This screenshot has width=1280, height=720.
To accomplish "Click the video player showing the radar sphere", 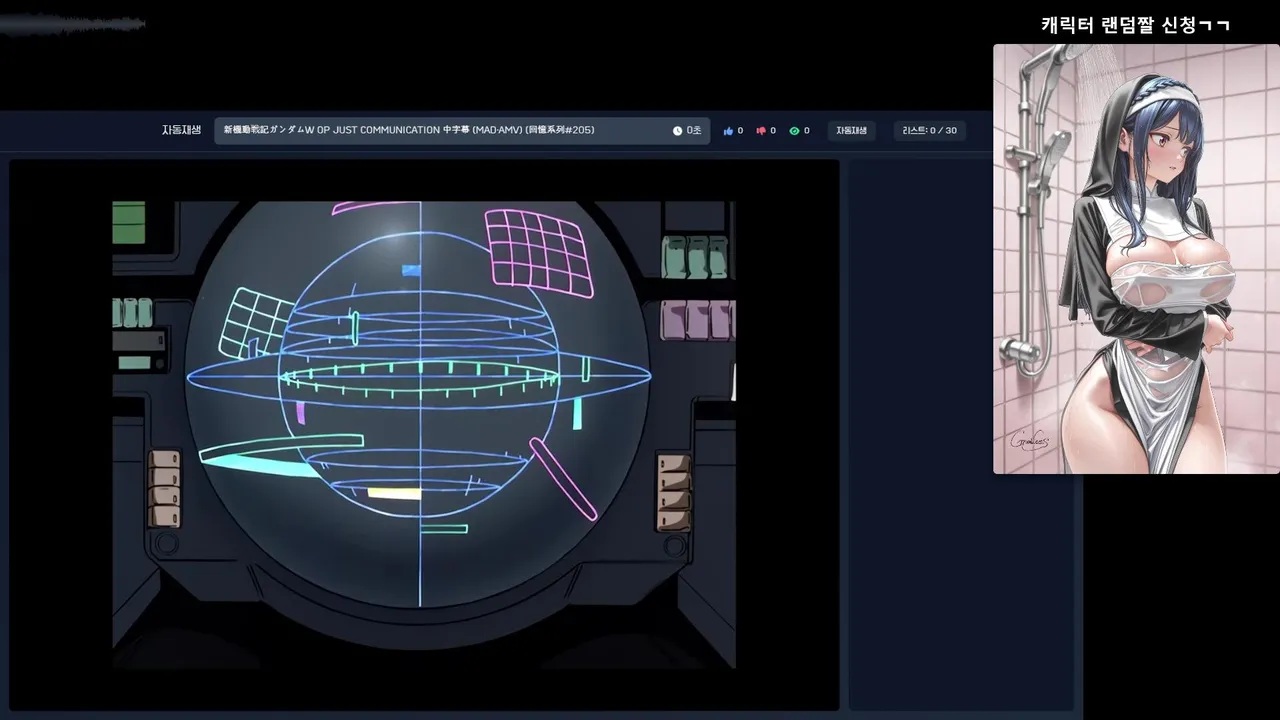I will click(424, 435).
